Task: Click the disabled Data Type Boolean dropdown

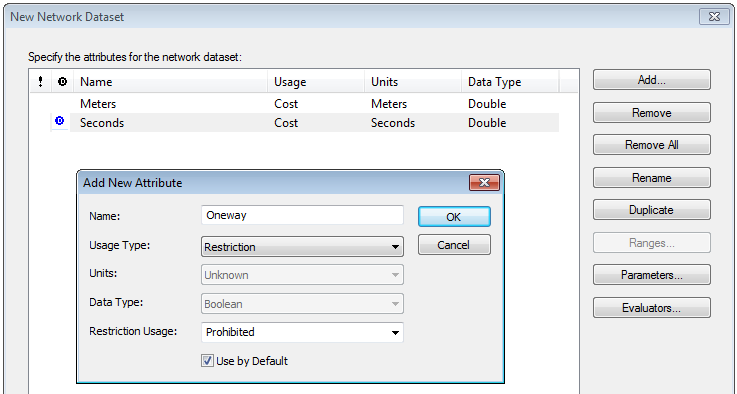Action: (302, 304)
